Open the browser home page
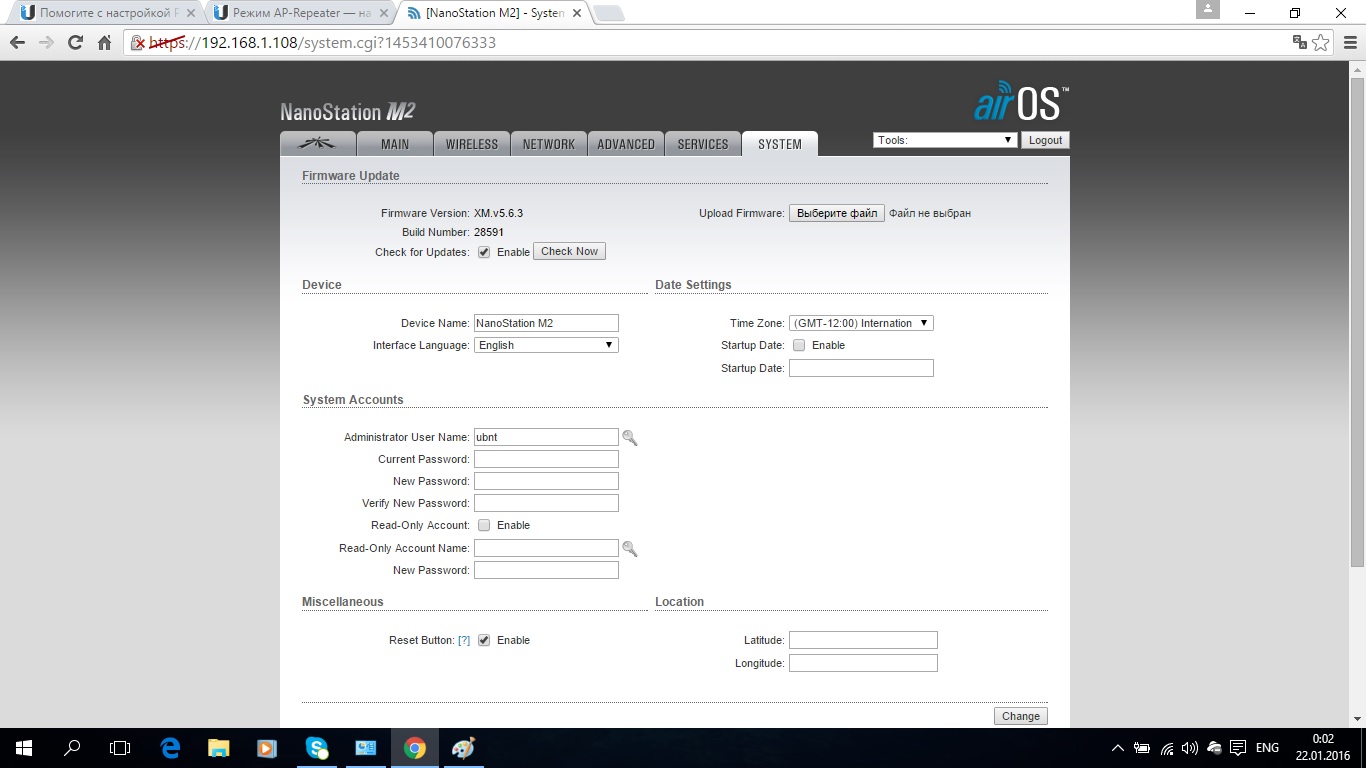1366x768 pixels. (104, 43)
